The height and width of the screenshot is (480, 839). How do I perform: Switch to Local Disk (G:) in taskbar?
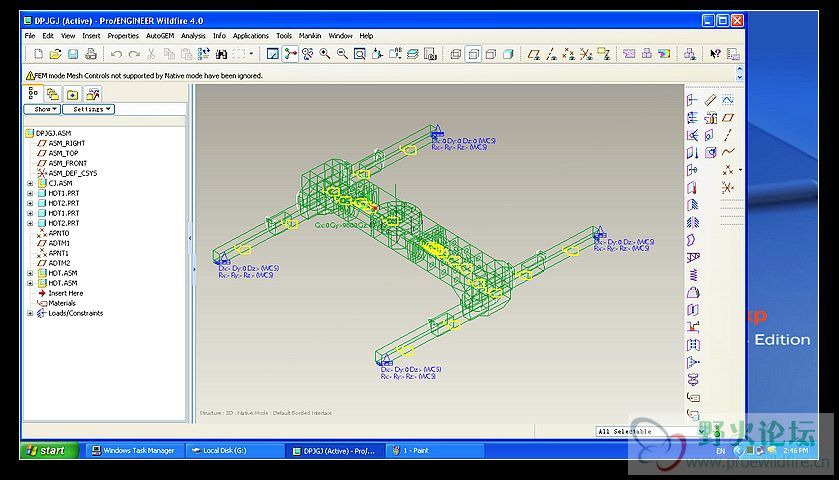click(235, 451)
